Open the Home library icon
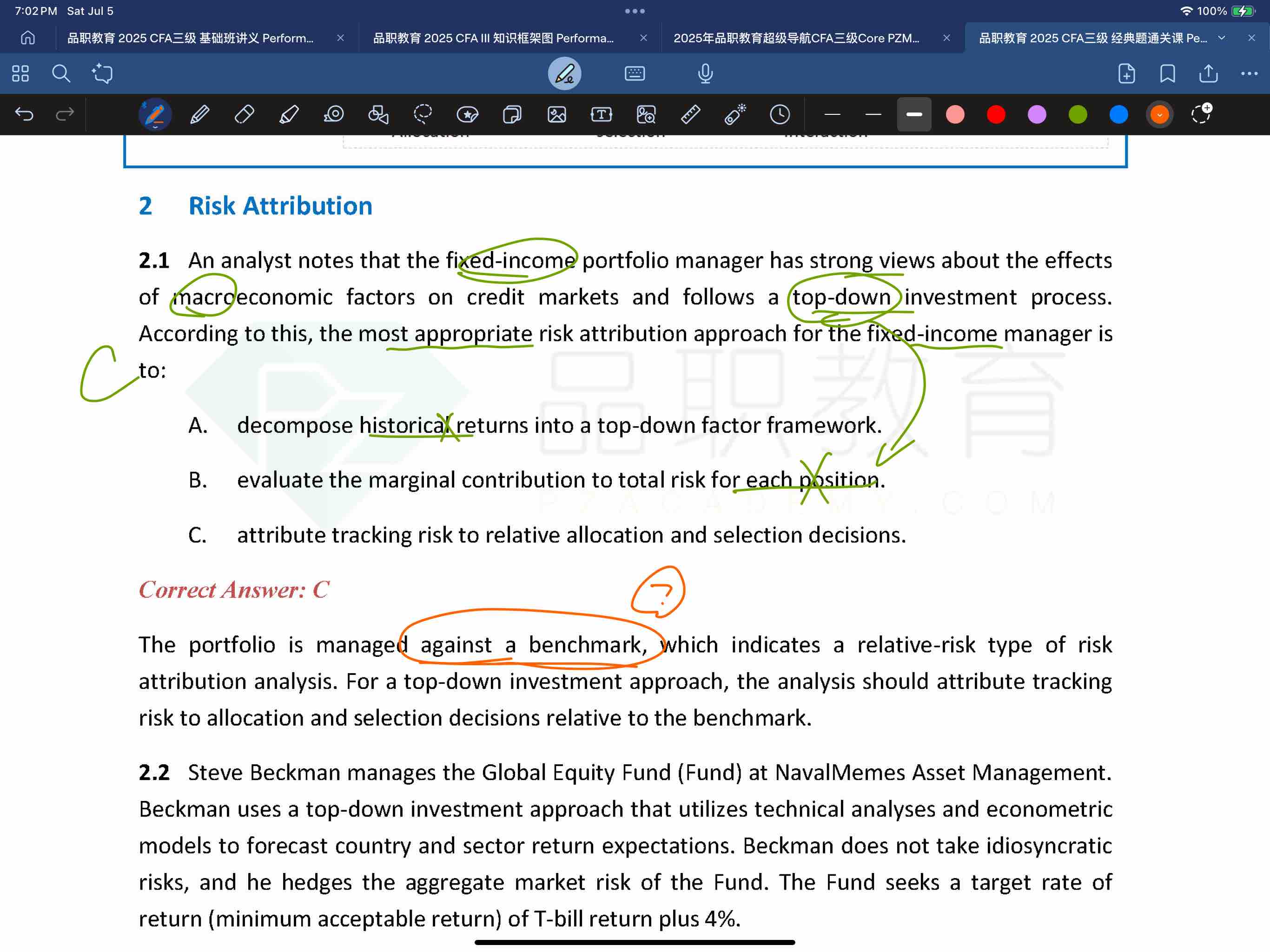1270x952 pixels. coord(27,38)
